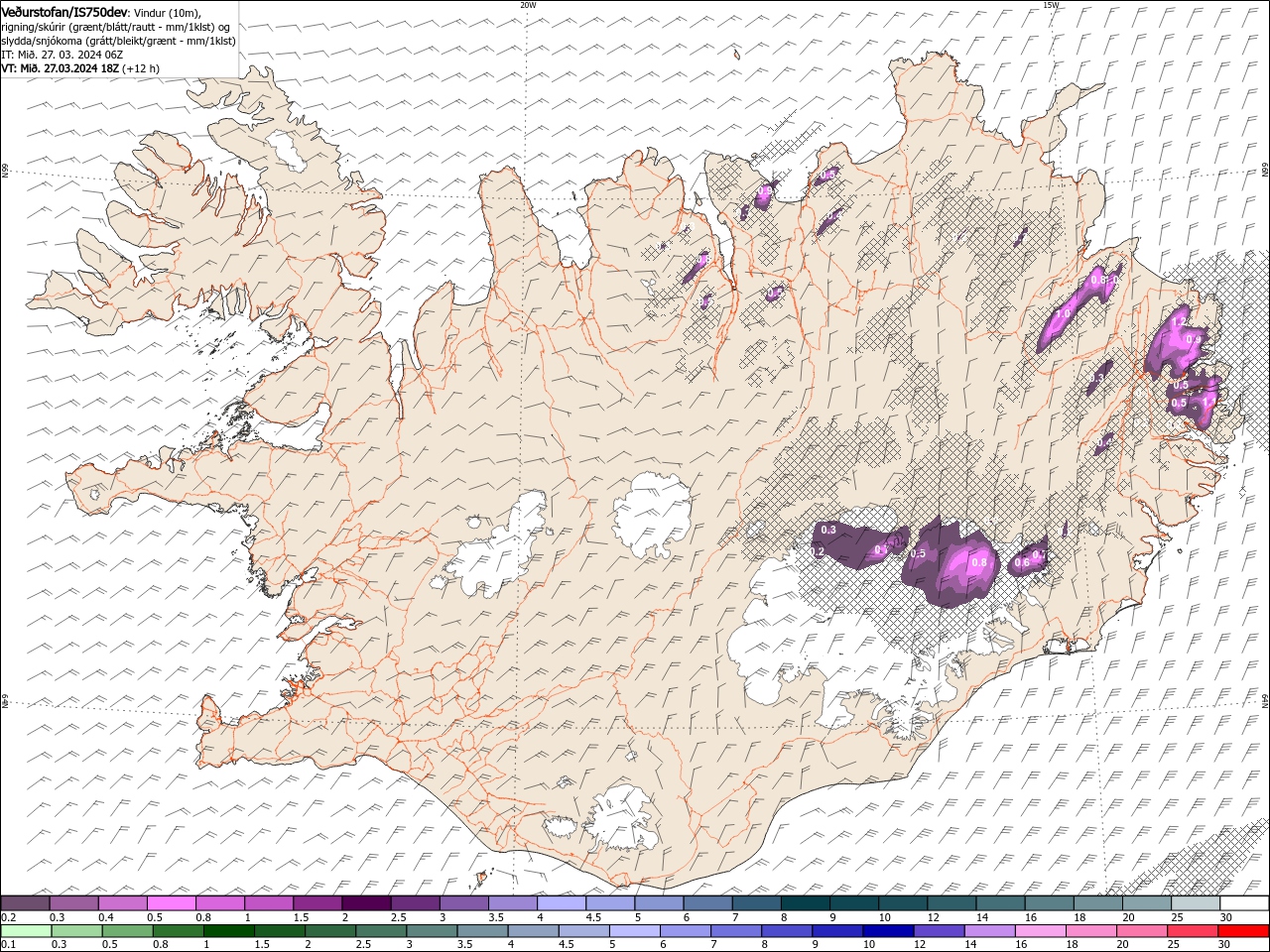Select bottom legend swatch starting at 2

point(330,930)
